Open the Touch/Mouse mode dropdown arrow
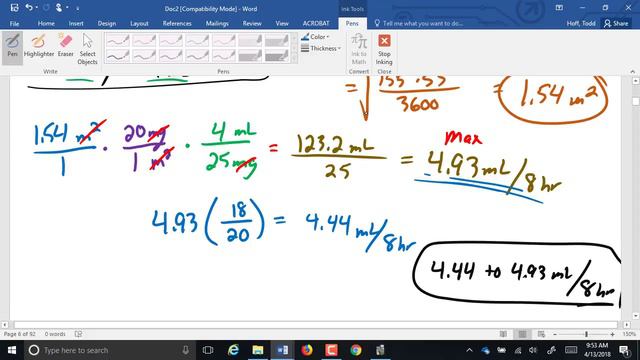Viewport: 640px width, 360px height. tap(67, 8)
